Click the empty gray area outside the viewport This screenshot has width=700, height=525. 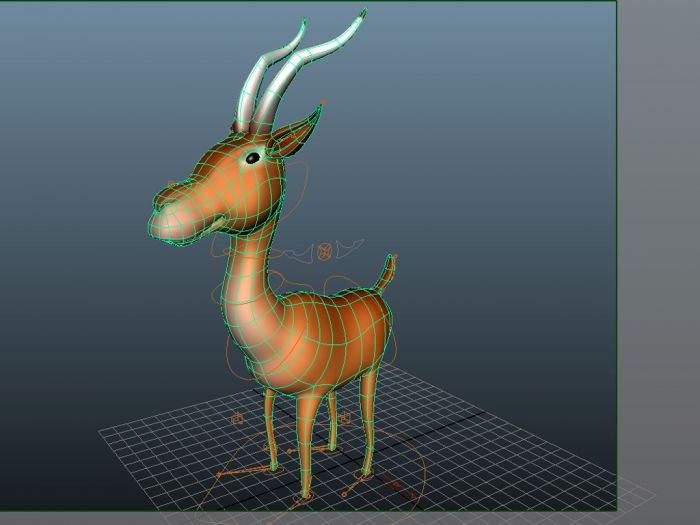658,250
